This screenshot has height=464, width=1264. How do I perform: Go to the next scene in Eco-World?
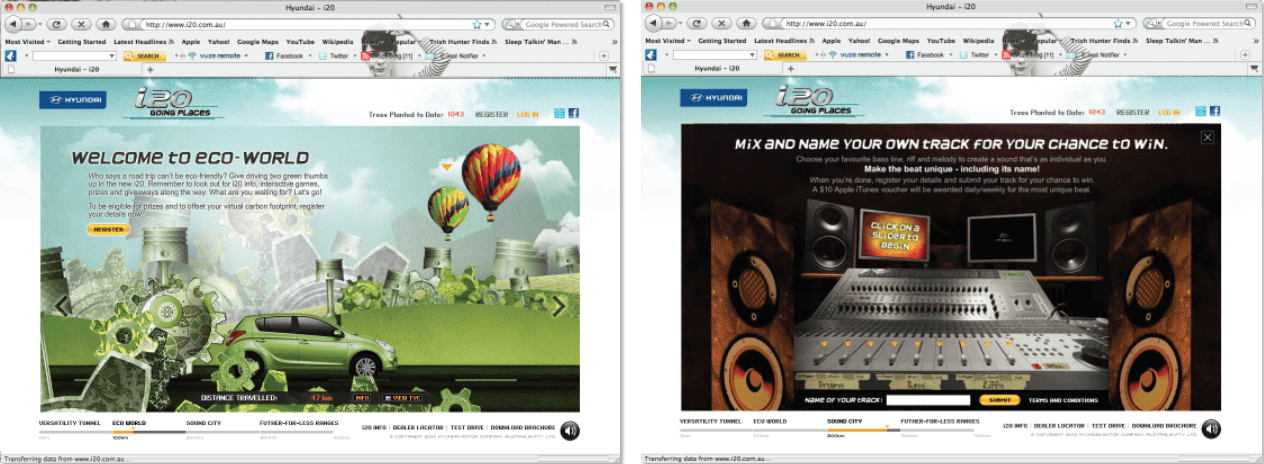point(559,306)
